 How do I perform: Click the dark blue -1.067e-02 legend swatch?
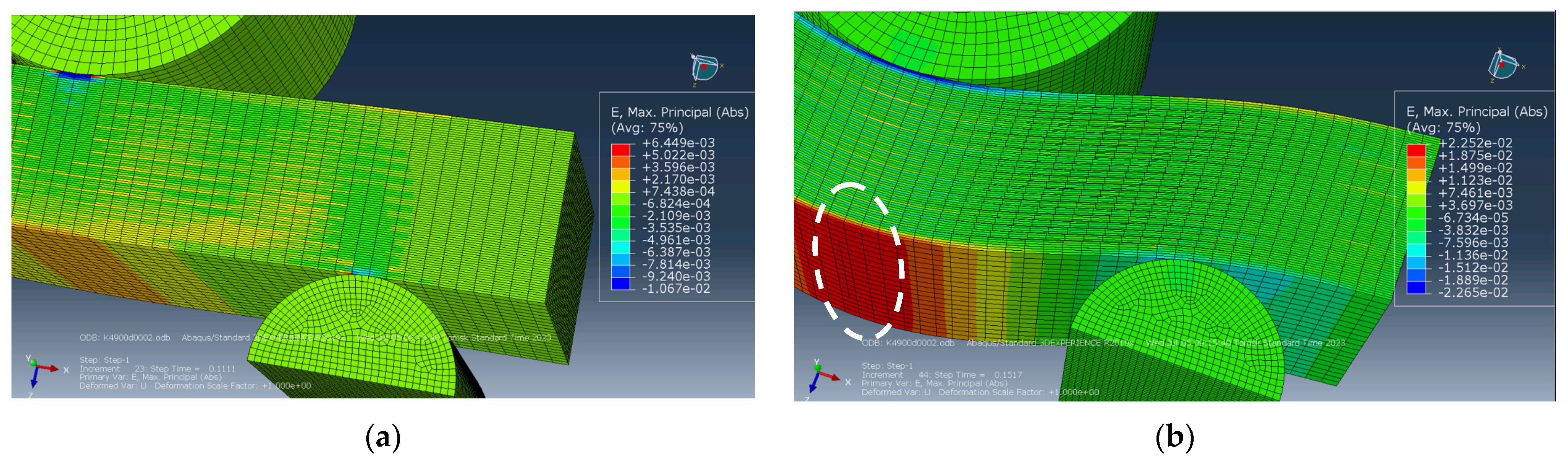click(x=620, y=284)
